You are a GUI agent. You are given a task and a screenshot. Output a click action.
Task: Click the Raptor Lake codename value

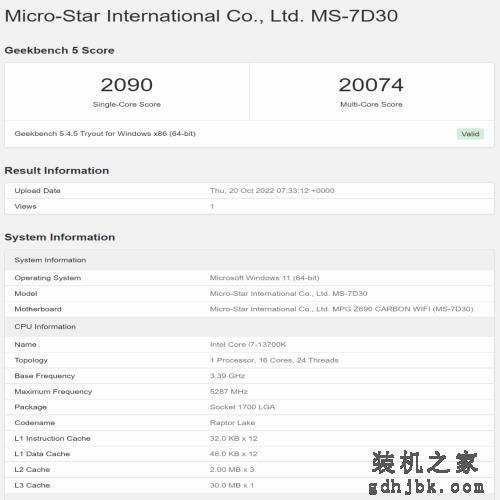click(x=233, y=423)
